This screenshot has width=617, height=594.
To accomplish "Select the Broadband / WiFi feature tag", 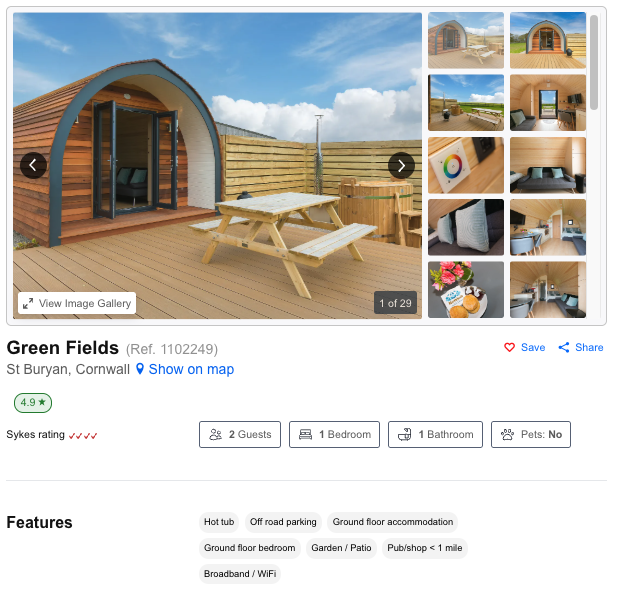I will pyautogui.click(x=240, y=574).
